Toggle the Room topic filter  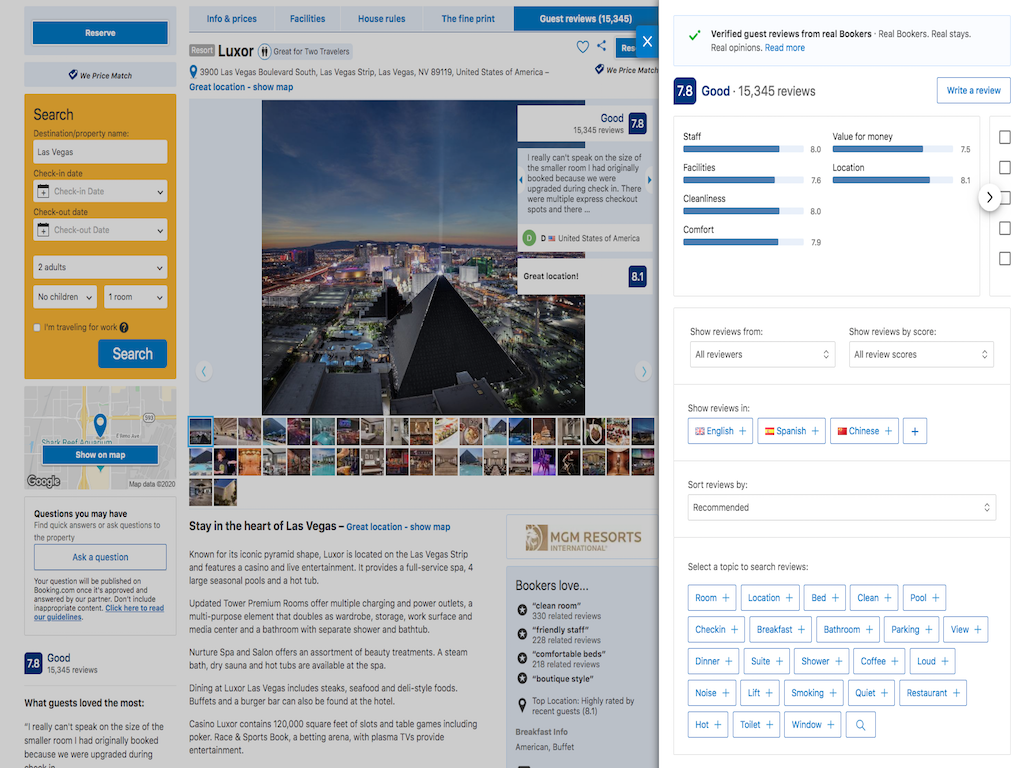[x=712, y=598]
